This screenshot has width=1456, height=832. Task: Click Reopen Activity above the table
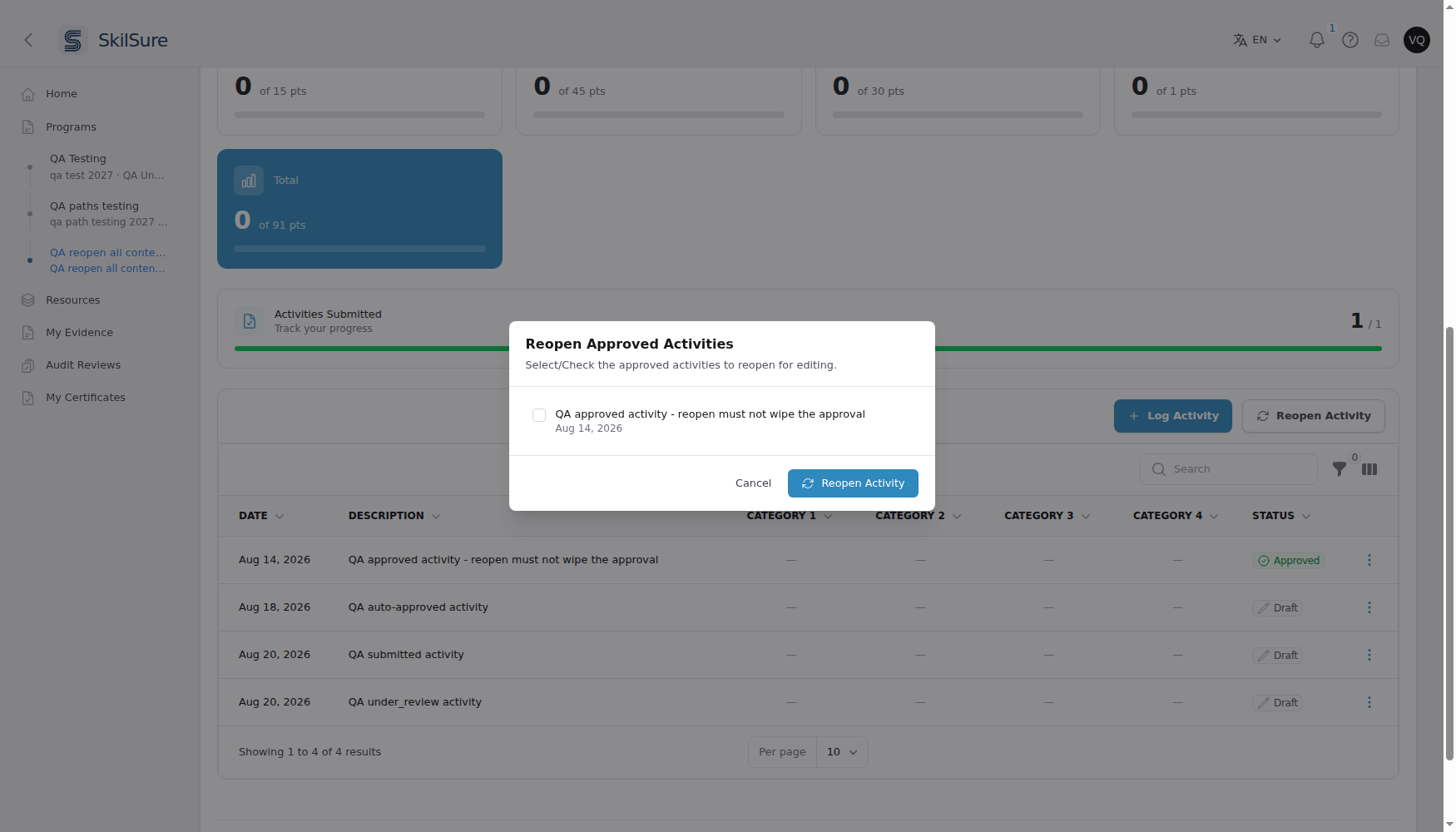point(1313,416)
